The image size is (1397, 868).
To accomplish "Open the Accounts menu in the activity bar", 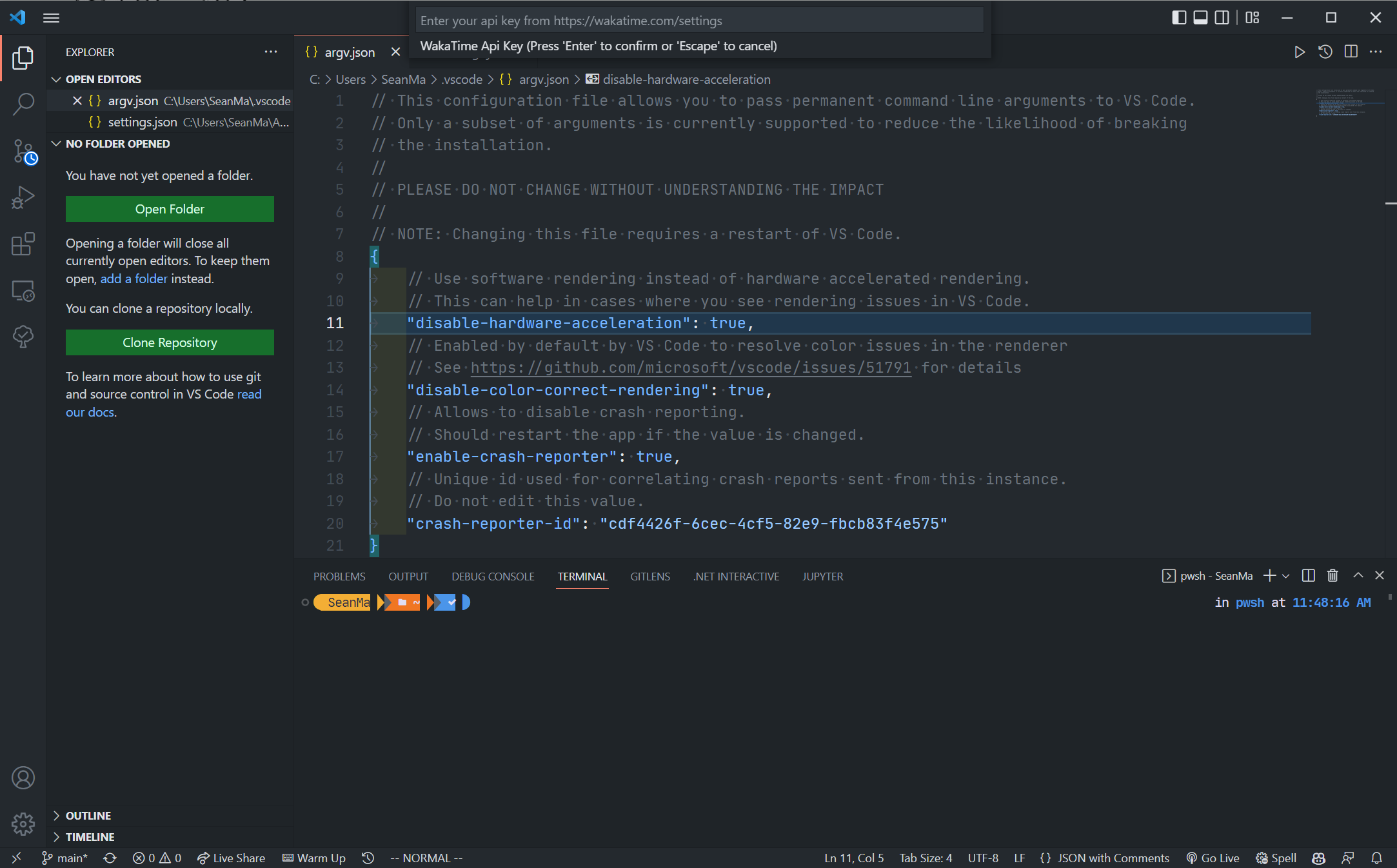I will (23, 778).
